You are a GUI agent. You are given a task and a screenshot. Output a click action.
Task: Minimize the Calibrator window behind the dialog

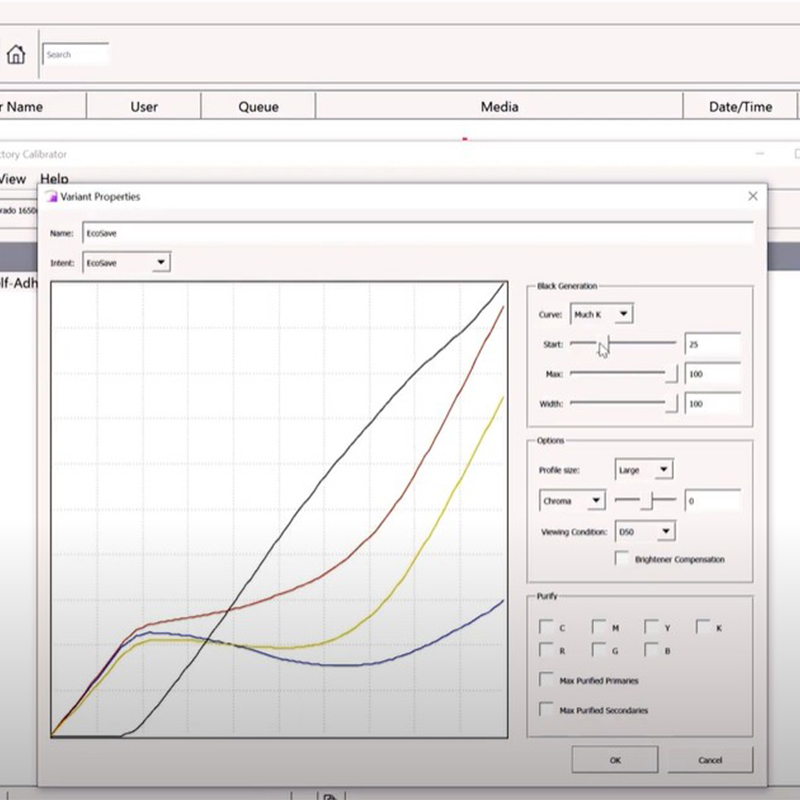click(760, 154)
